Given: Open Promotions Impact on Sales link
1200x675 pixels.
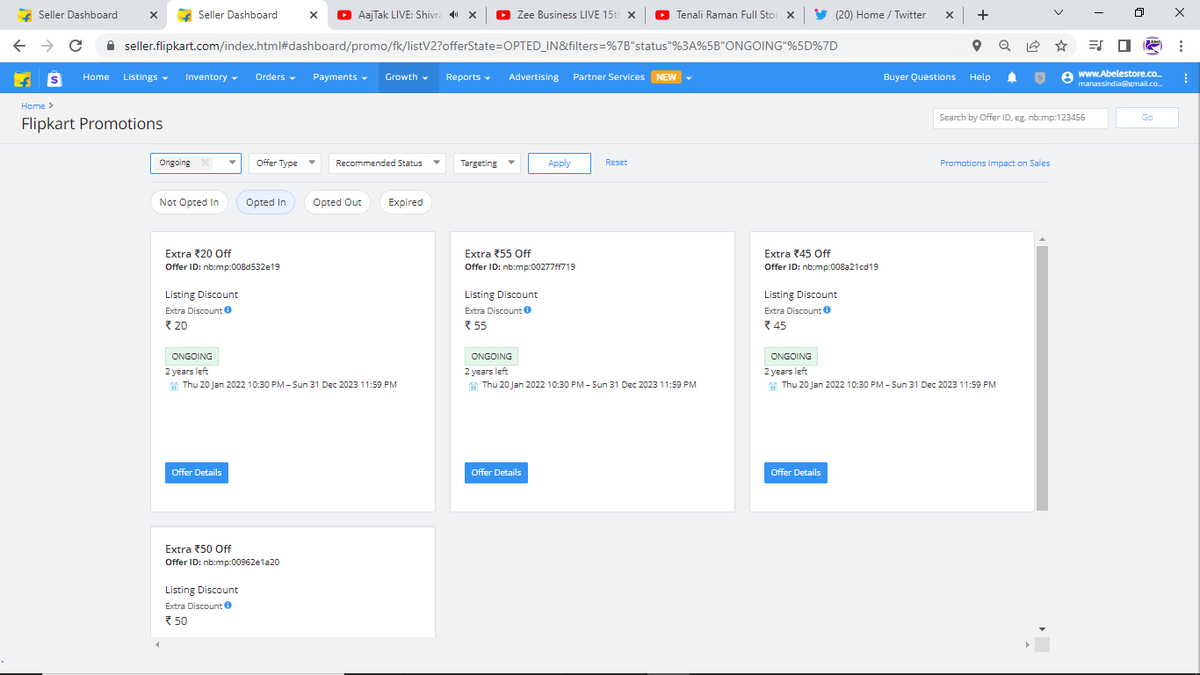Looking at the screenshot, I should tap(995, 163).
